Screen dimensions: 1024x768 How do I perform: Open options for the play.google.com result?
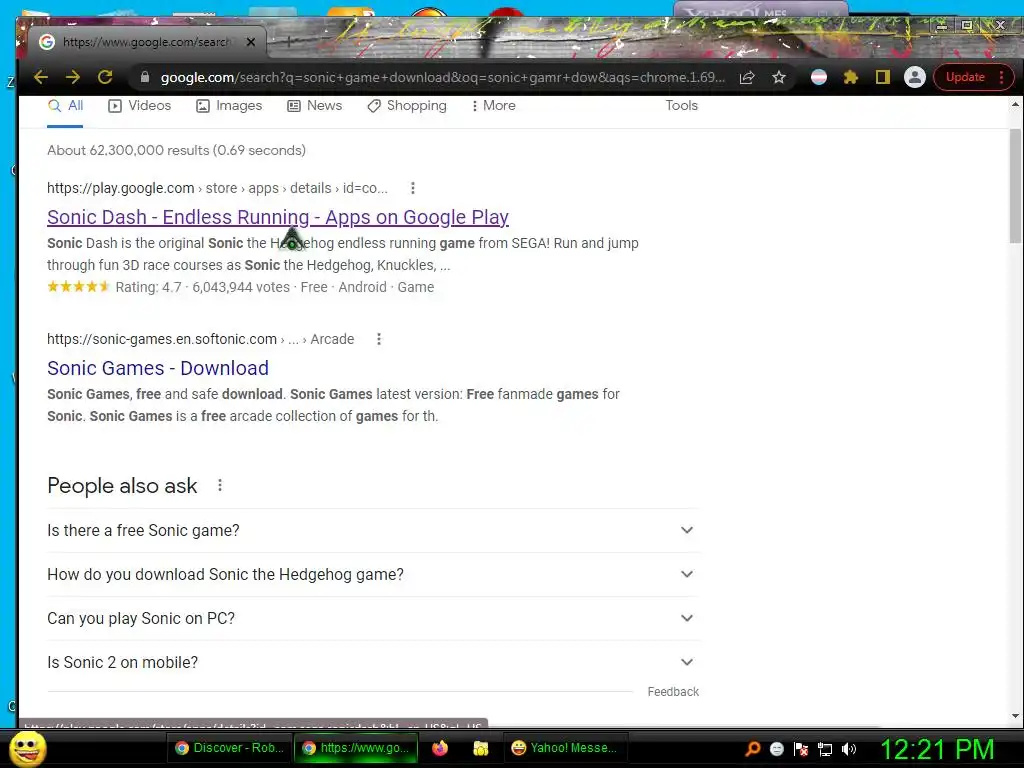click(x=413, y=188)
